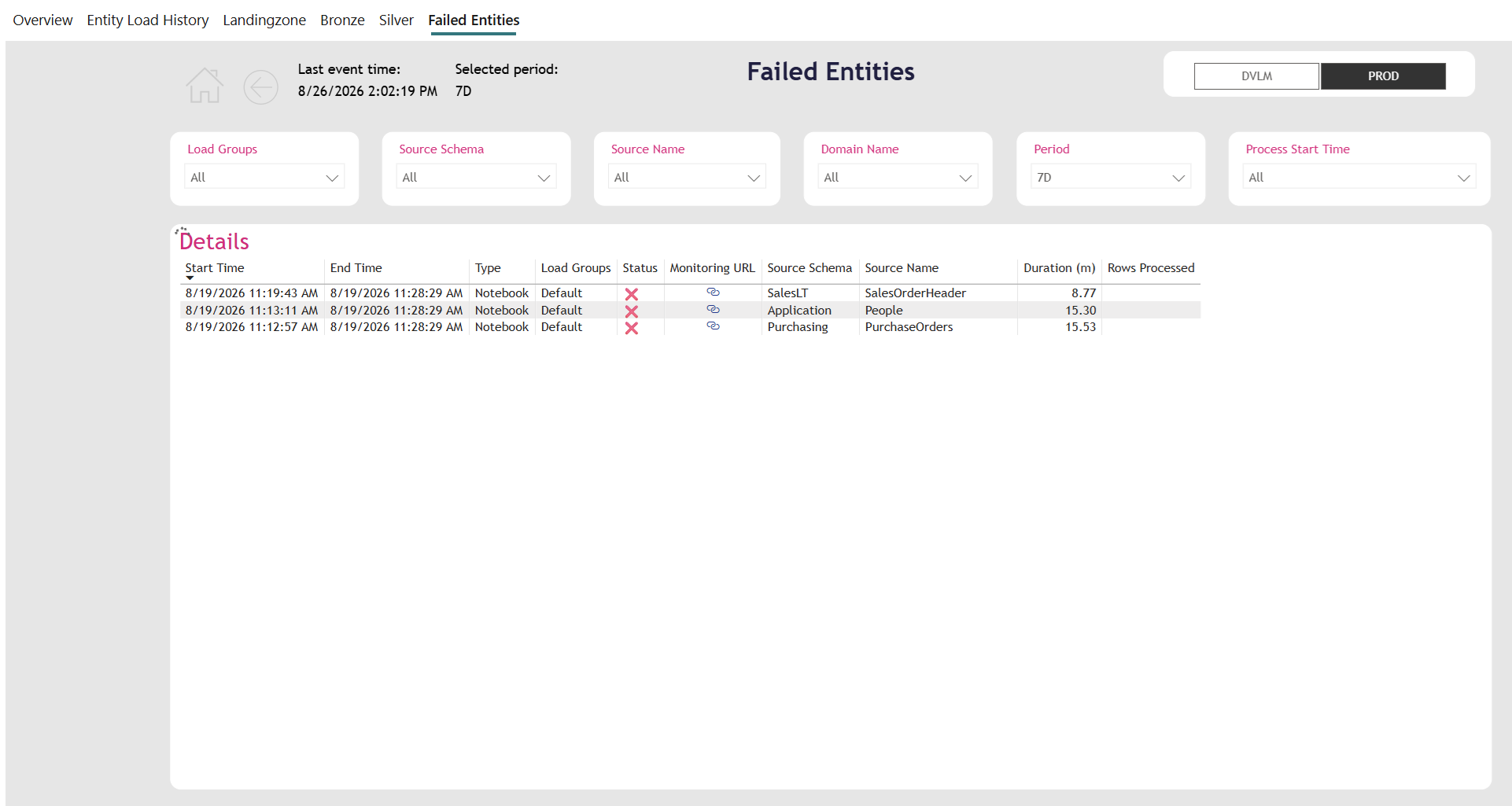Image resolution: width=1512 pixels, height=806 pixels.
Task: Sort by Duration (m) column header
Action: (1059, 268)
